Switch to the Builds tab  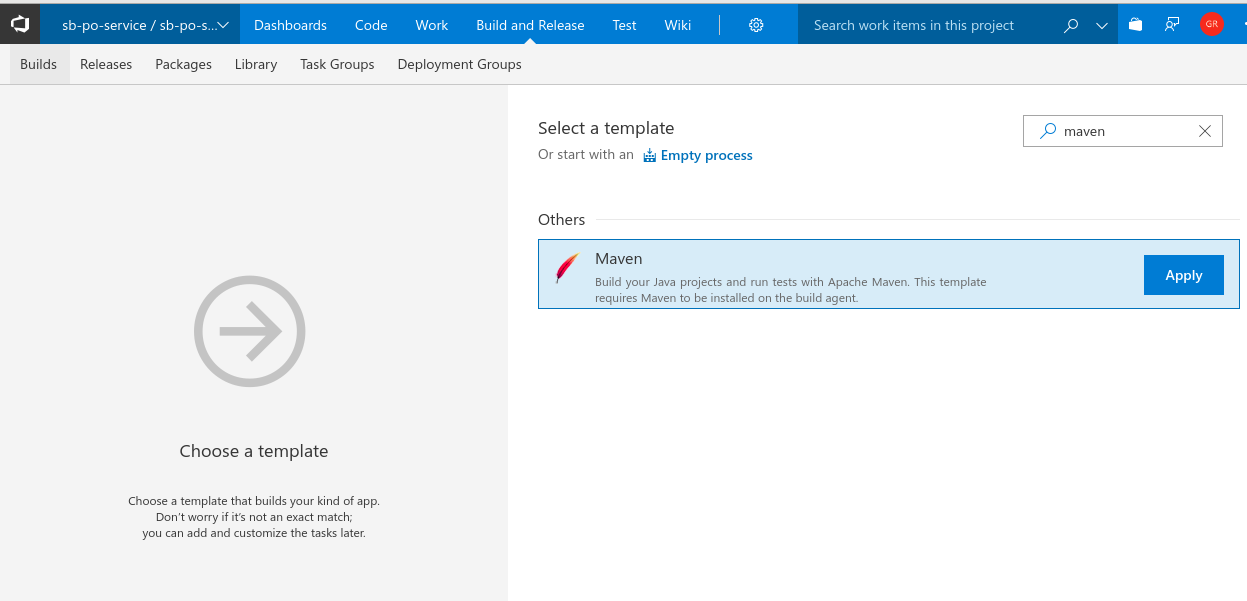coord(39,64)
